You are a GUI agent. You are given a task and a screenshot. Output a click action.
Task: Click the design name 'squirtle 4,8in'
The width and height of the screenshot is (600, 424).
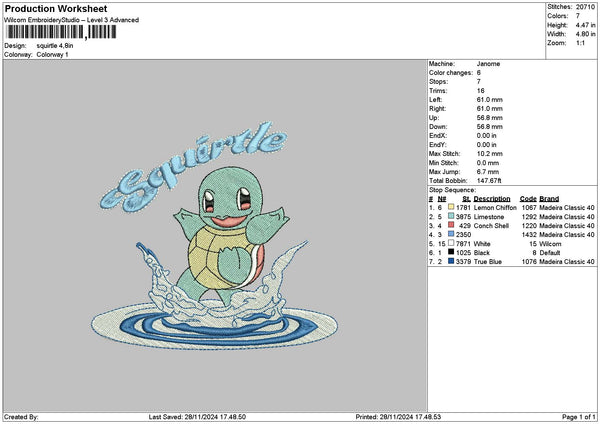pyautogui.click(x=55, y=46)
